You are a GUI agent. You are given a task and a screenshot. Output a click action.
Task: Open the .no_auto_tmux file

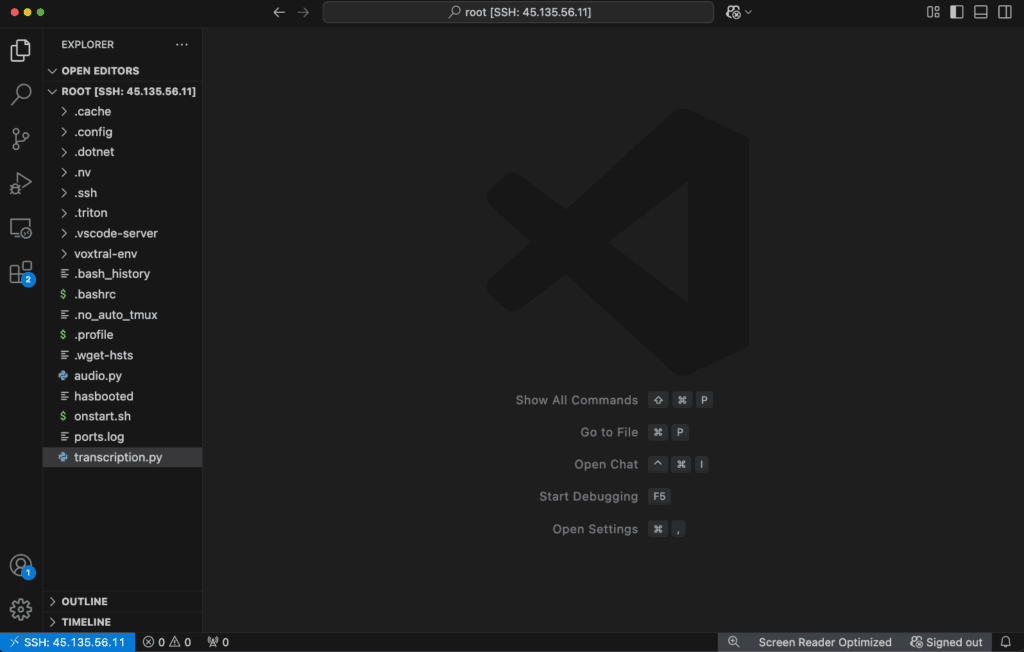122,314
